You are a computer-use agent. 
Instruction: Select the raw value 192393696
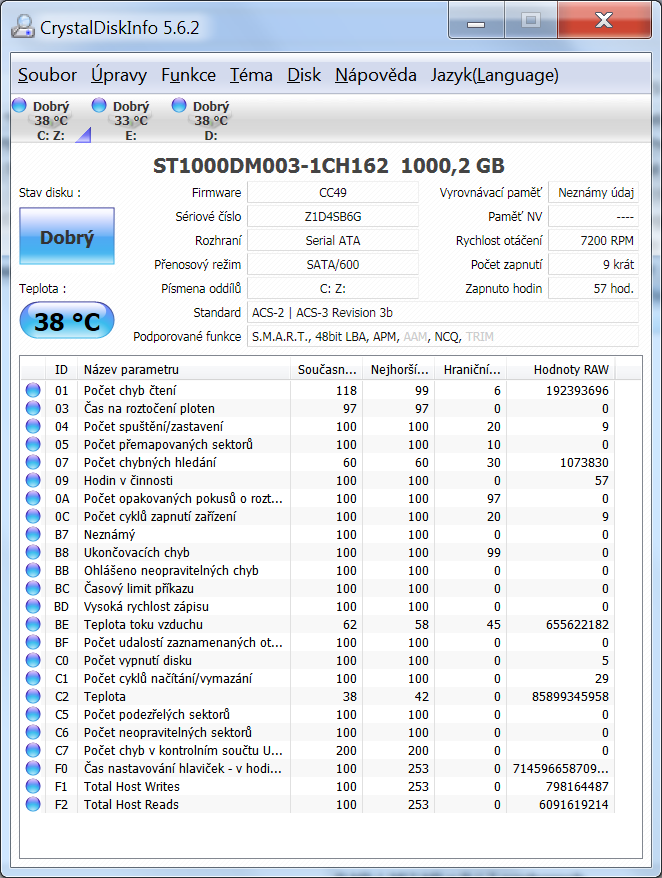click(577, 390)
